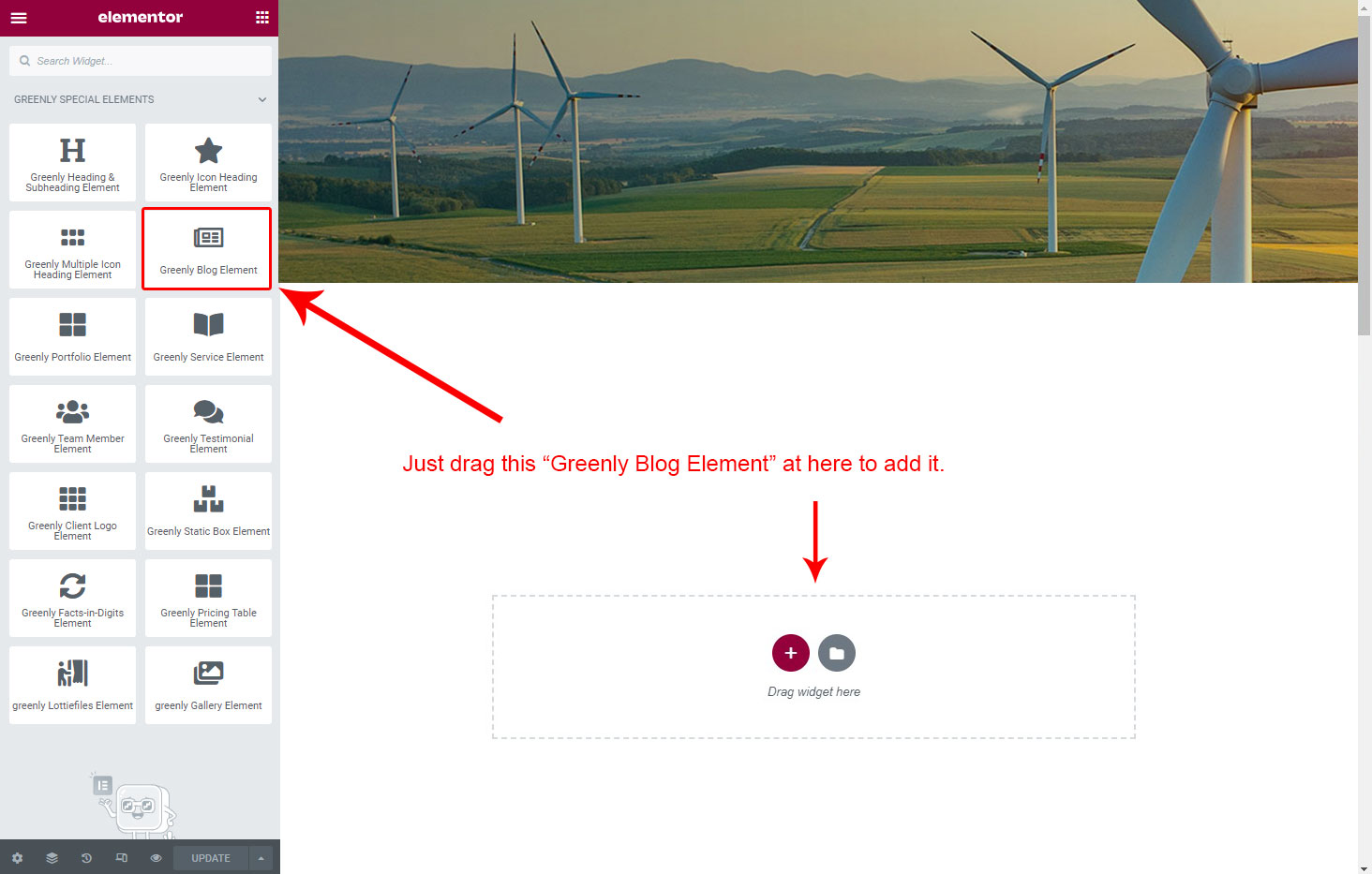Select the Greenly Pricing Table Element
This screenshot has height=874, width=1372.
(x=208, y=598)
